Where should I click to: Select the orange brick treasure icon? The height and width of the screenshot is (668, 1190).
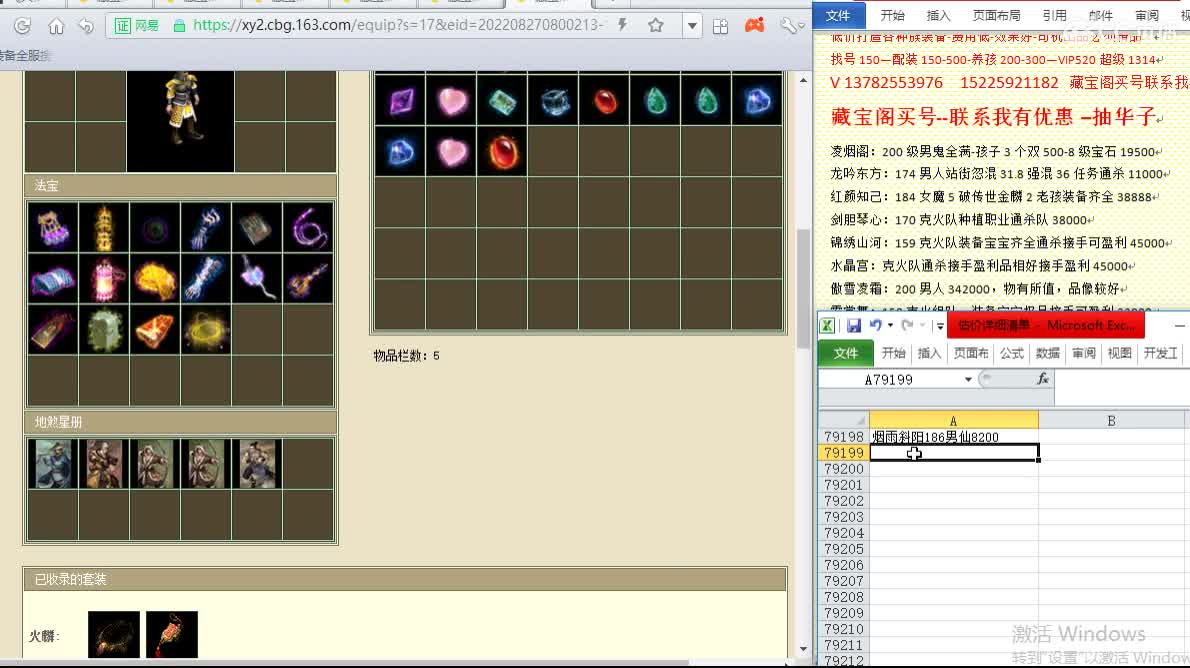click(155, 329)
